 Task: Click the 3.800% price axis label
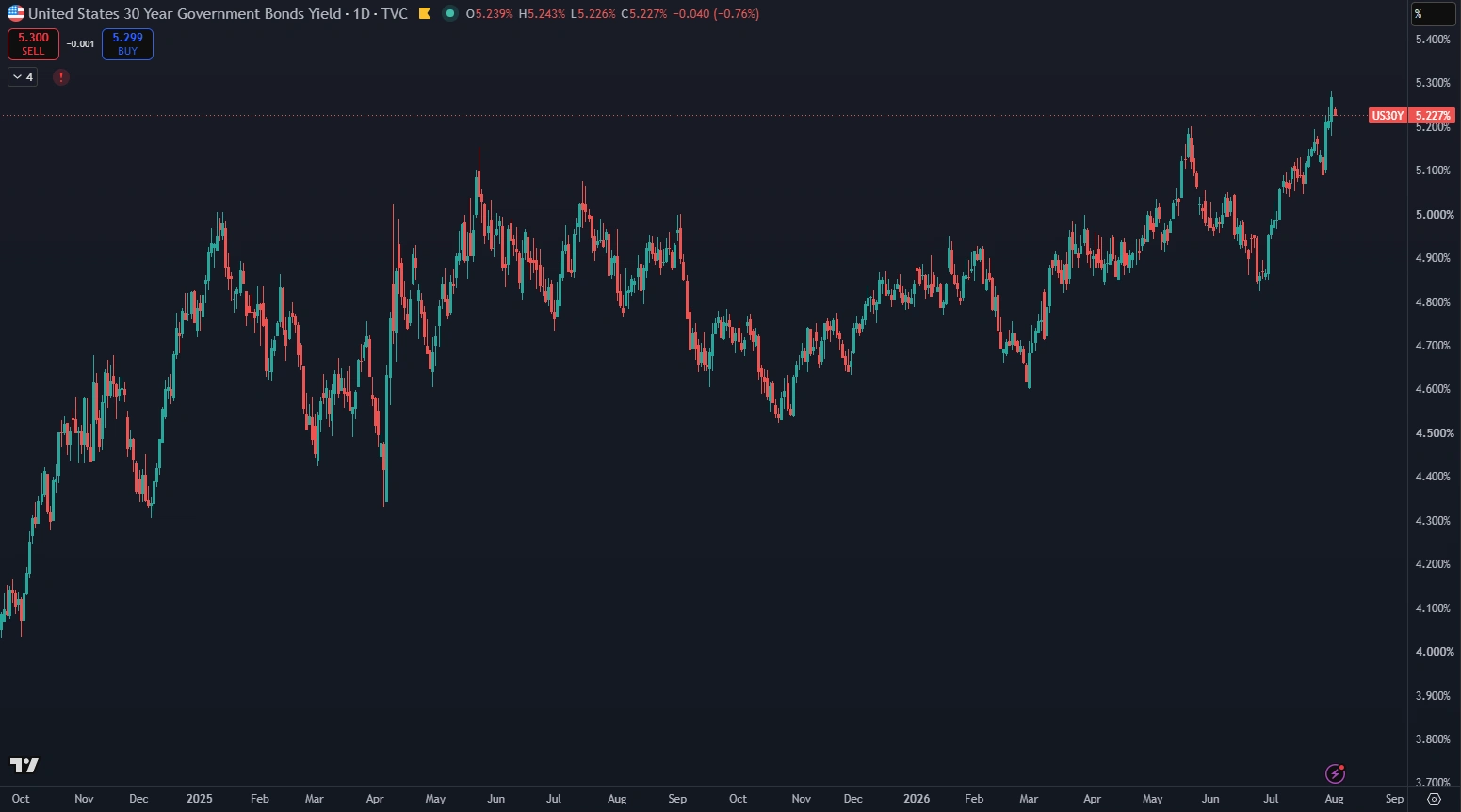click(x=1433, y=739)
